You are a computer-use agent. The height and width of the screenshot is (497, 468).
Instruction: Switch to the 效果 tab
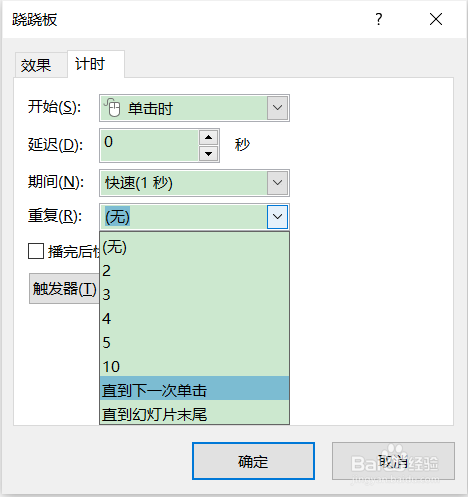[36, 65]
